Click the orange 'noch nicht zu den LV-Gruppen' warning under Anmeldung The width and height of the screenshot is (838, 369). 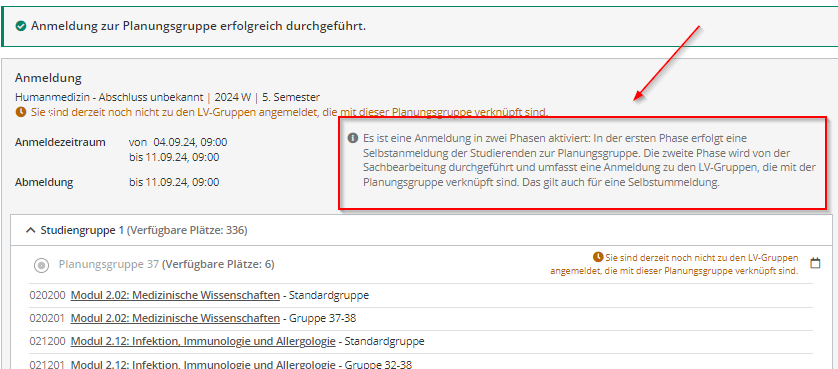click(x=289, y=113)
